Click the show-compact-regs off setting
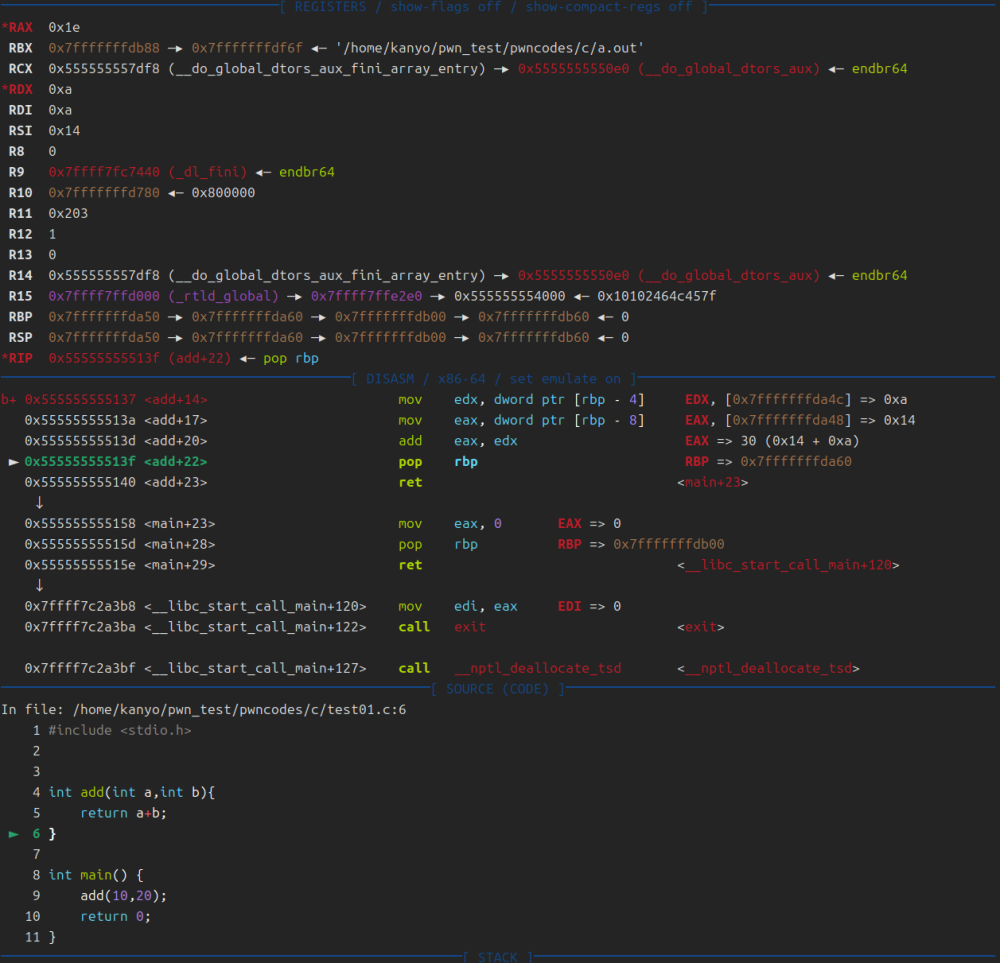This screenshot has width=1000, height=963. (608, 7)
